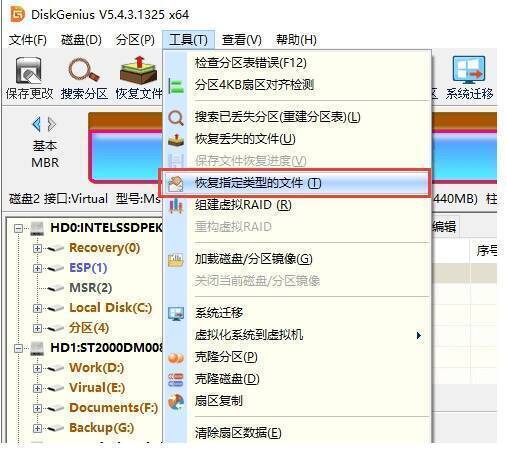Close the open 工具(T) menu
Viewport: 507px width, 450px height.
[x=188, y=40]
